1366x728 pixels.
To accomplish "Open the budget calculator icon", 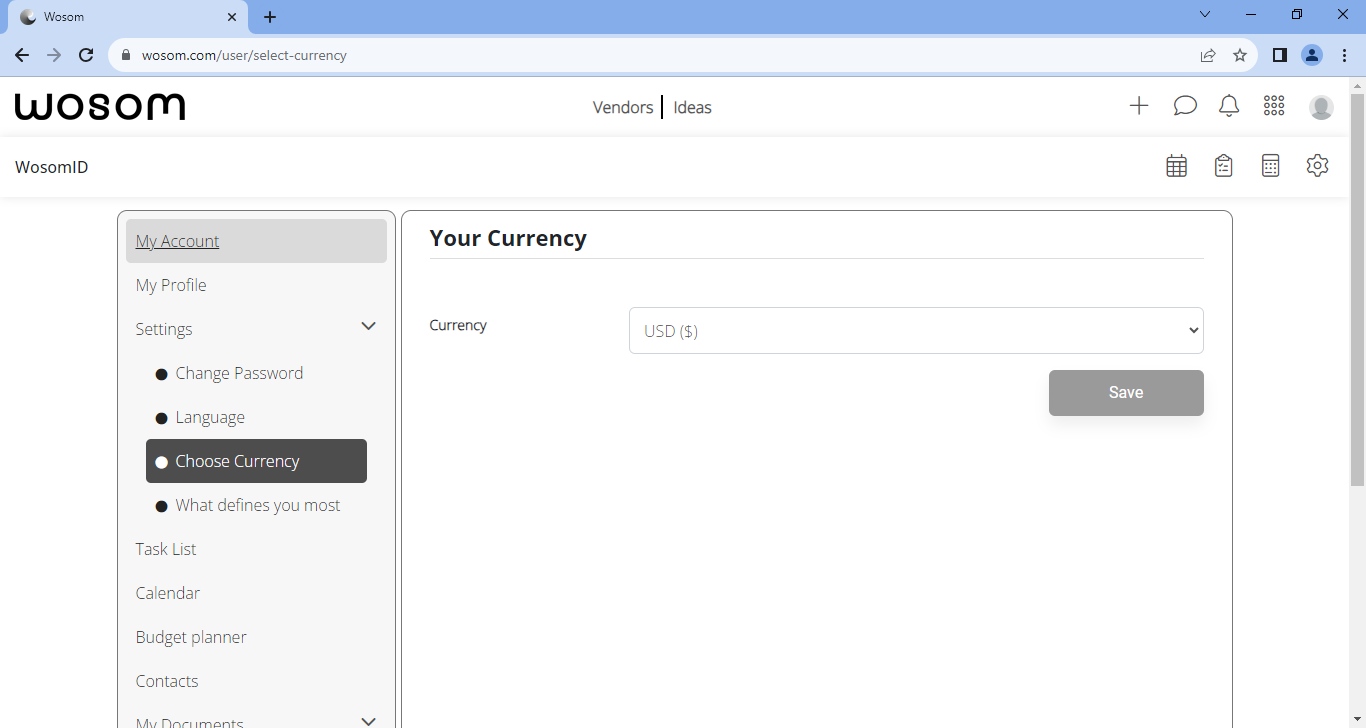I will tap(1270, 164).
